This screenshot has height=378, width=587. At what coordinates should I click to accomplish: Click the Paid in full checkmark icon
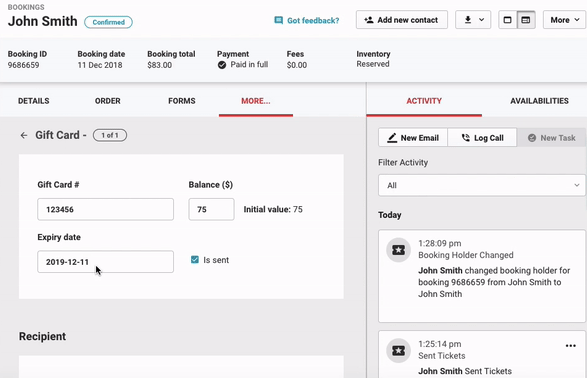[x=222, y=65]
